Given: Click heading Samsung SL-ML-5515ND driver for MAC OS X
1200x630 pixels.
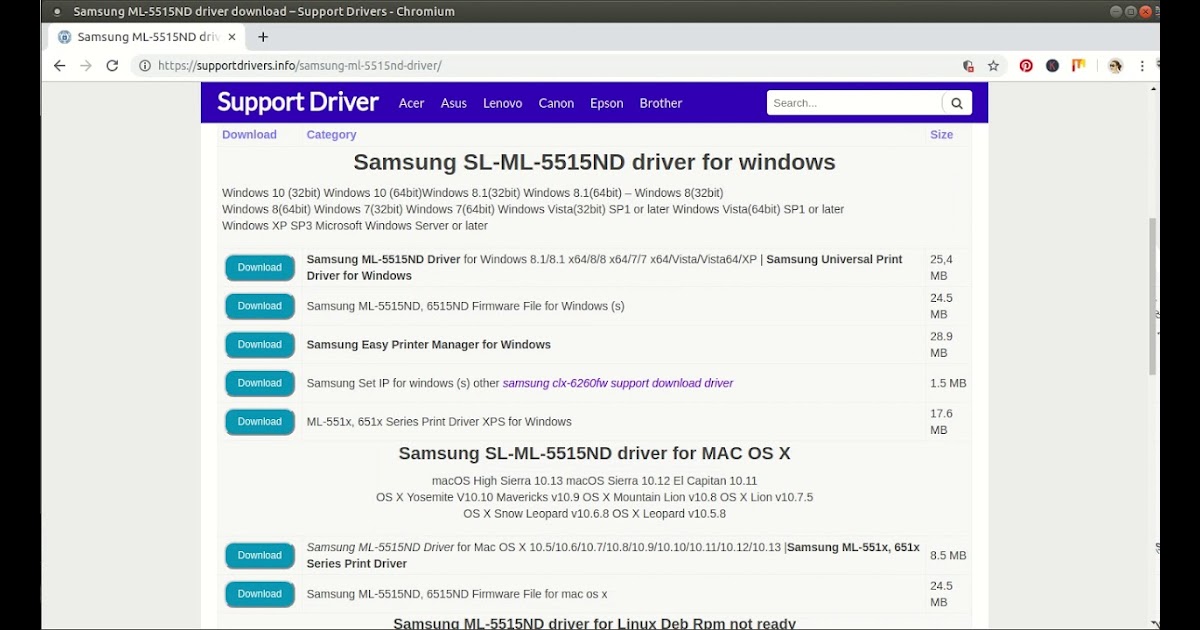Looking at the screenshot, I should coord(594,453).
